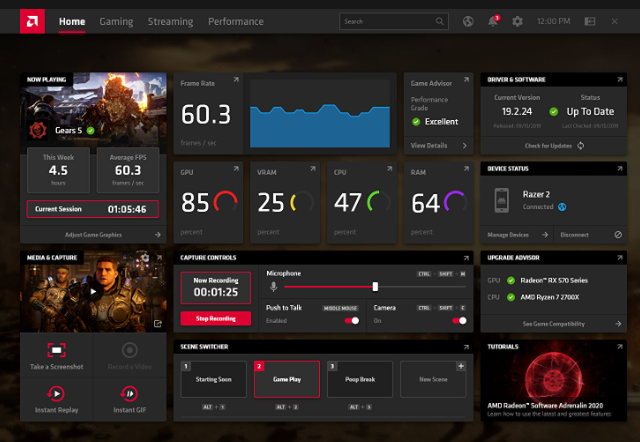
Task: Adjust the Microphone volume slider
Action: 375,287
